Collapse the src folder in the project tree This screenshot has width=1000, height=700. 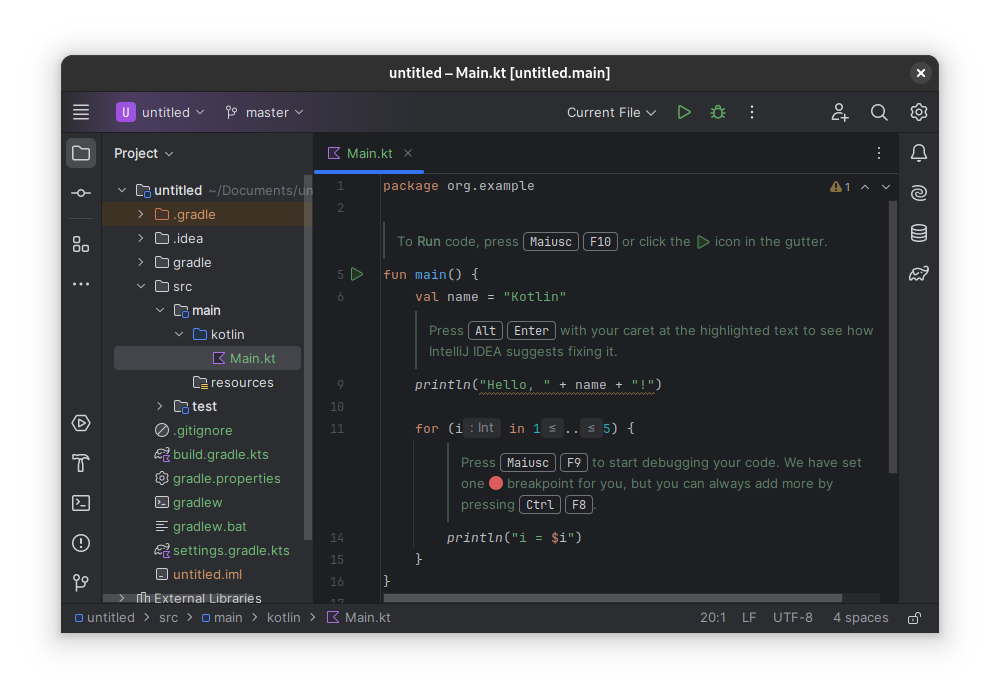click(141, 286)
